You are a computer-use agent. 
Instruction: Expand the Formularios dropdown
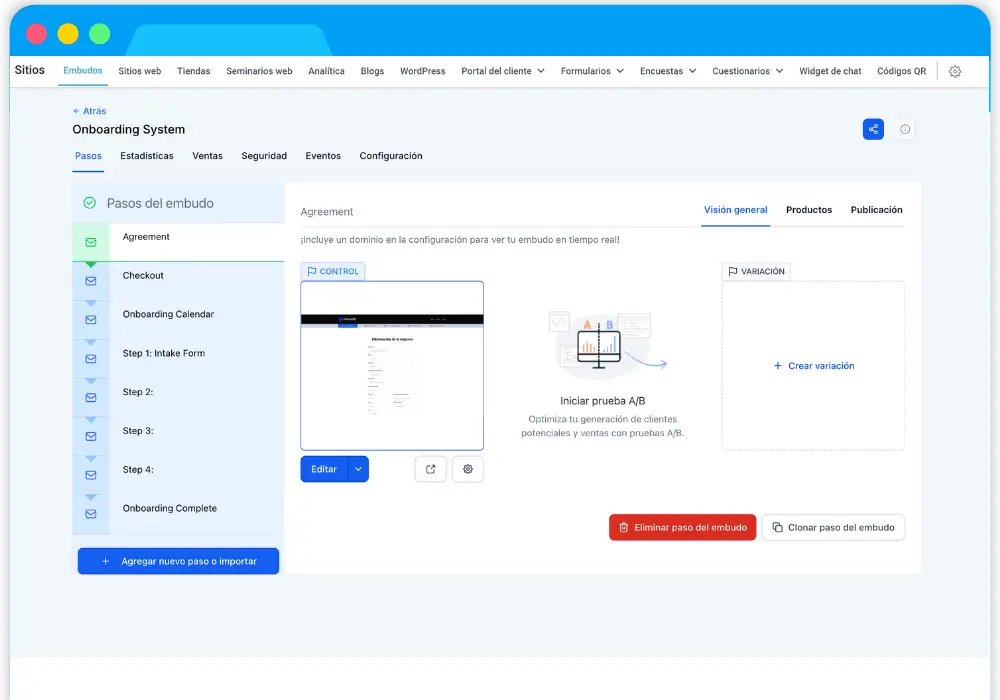pos(592,72)
